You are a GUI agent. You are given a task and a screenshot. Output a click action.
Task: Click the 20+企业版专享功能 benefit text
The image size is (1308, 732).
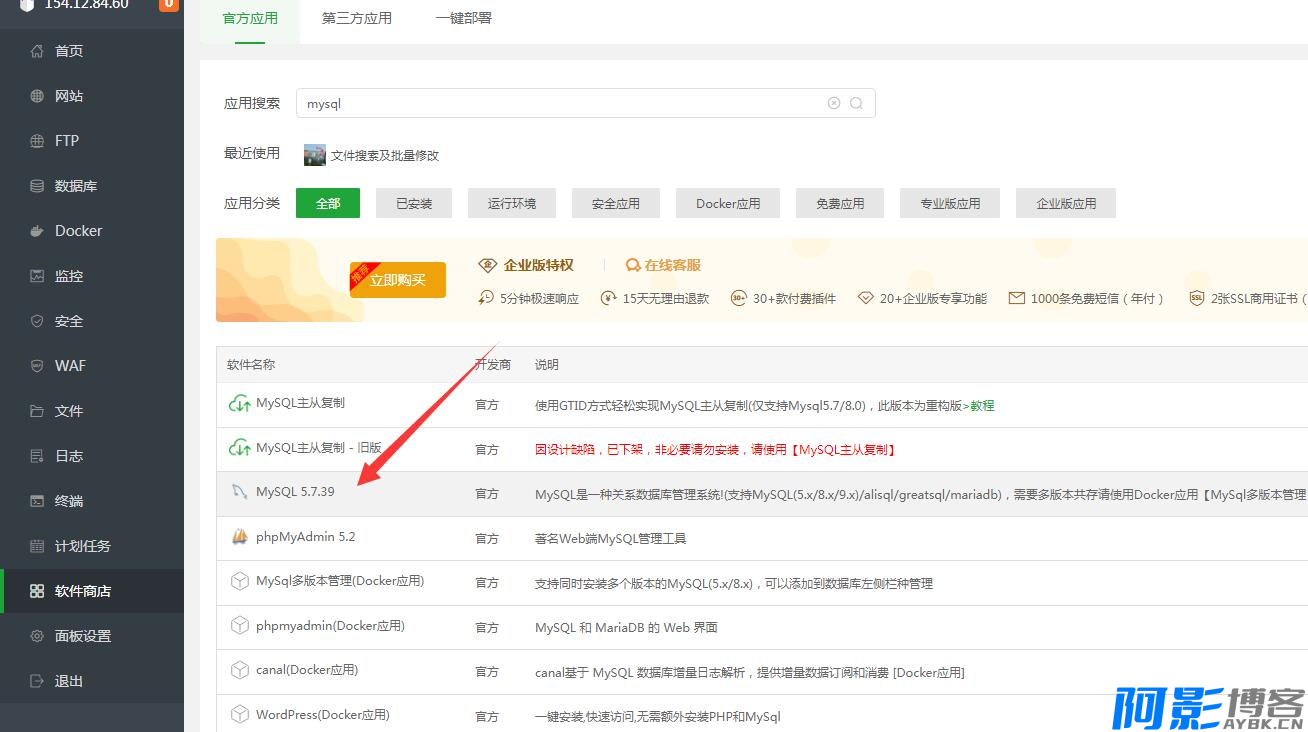point(933,298)
